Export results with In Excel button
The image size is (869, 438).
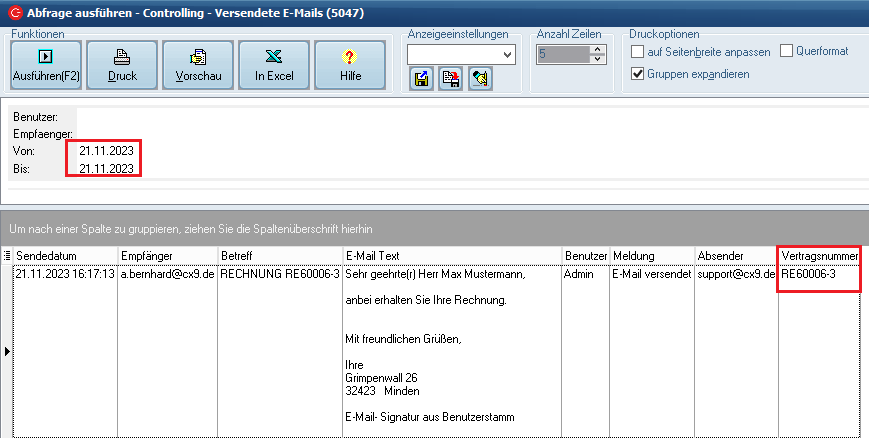274,65
